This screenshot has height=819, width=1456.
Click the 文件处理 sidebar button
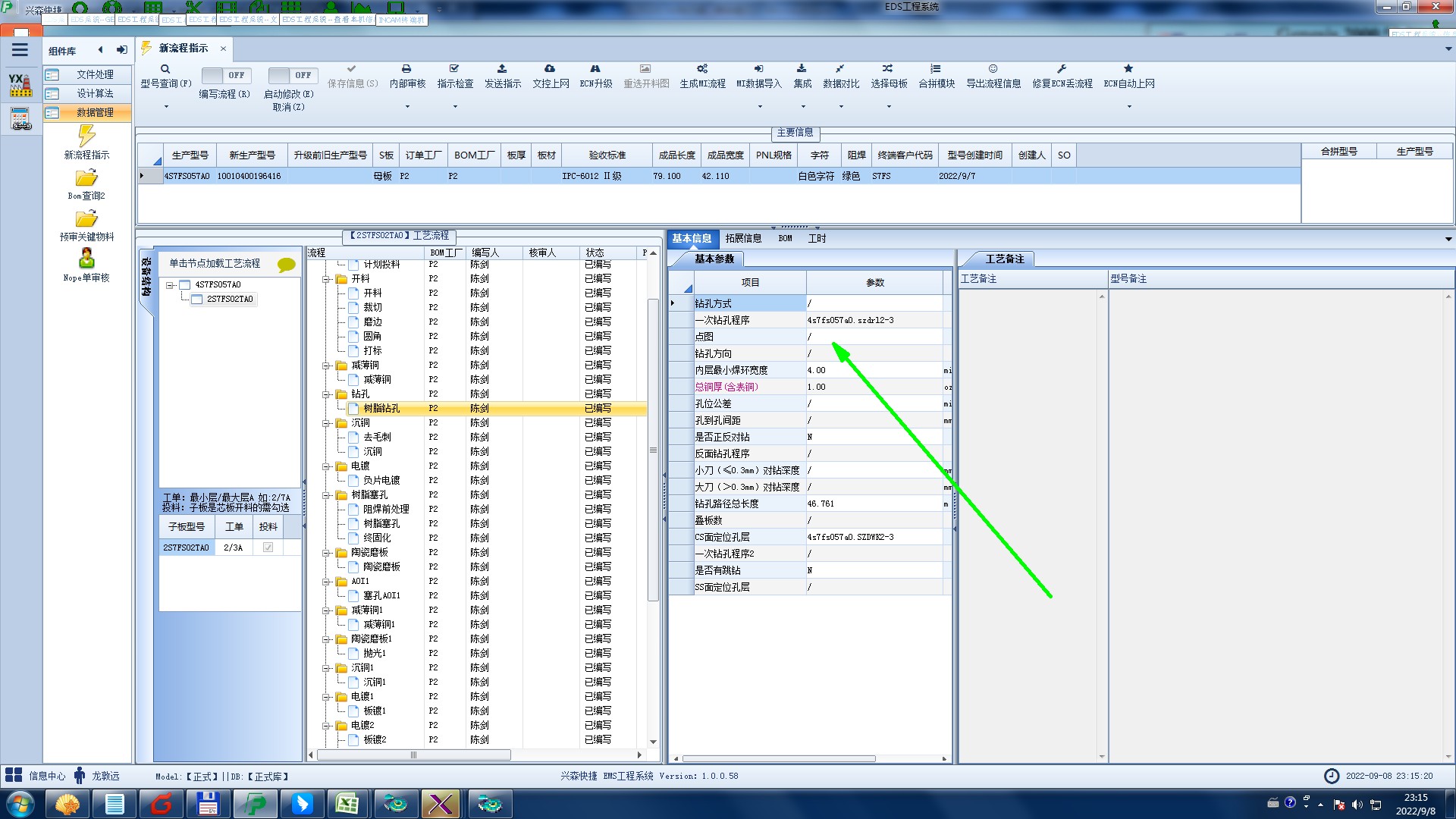pyautogui.click(x=94, y=74)
